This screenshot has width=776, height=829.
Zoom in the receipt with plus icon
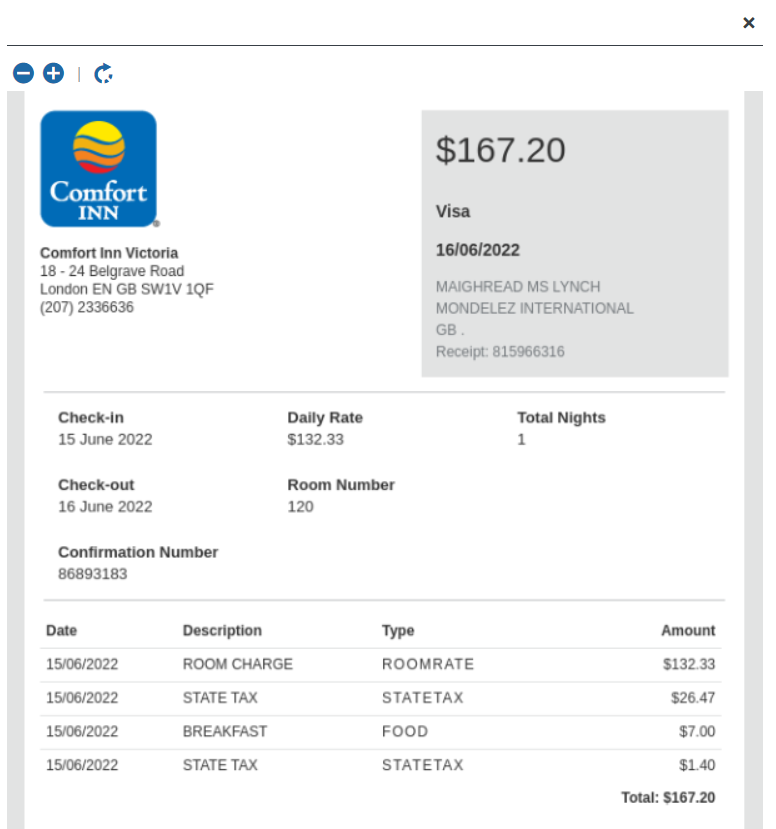(53, 73)
